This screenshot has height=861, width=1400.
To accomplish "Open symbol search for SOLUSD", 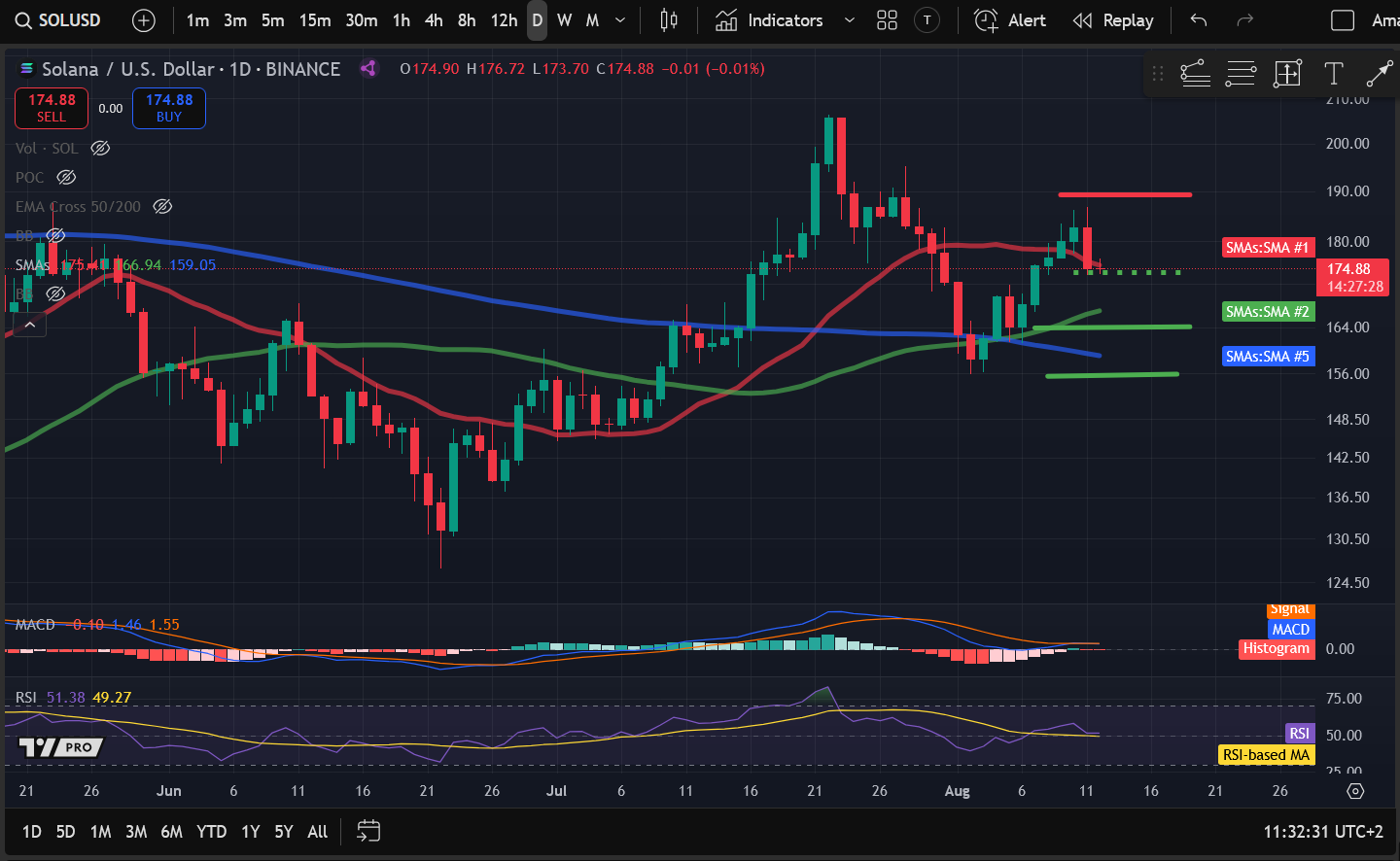I will (58, 20).
